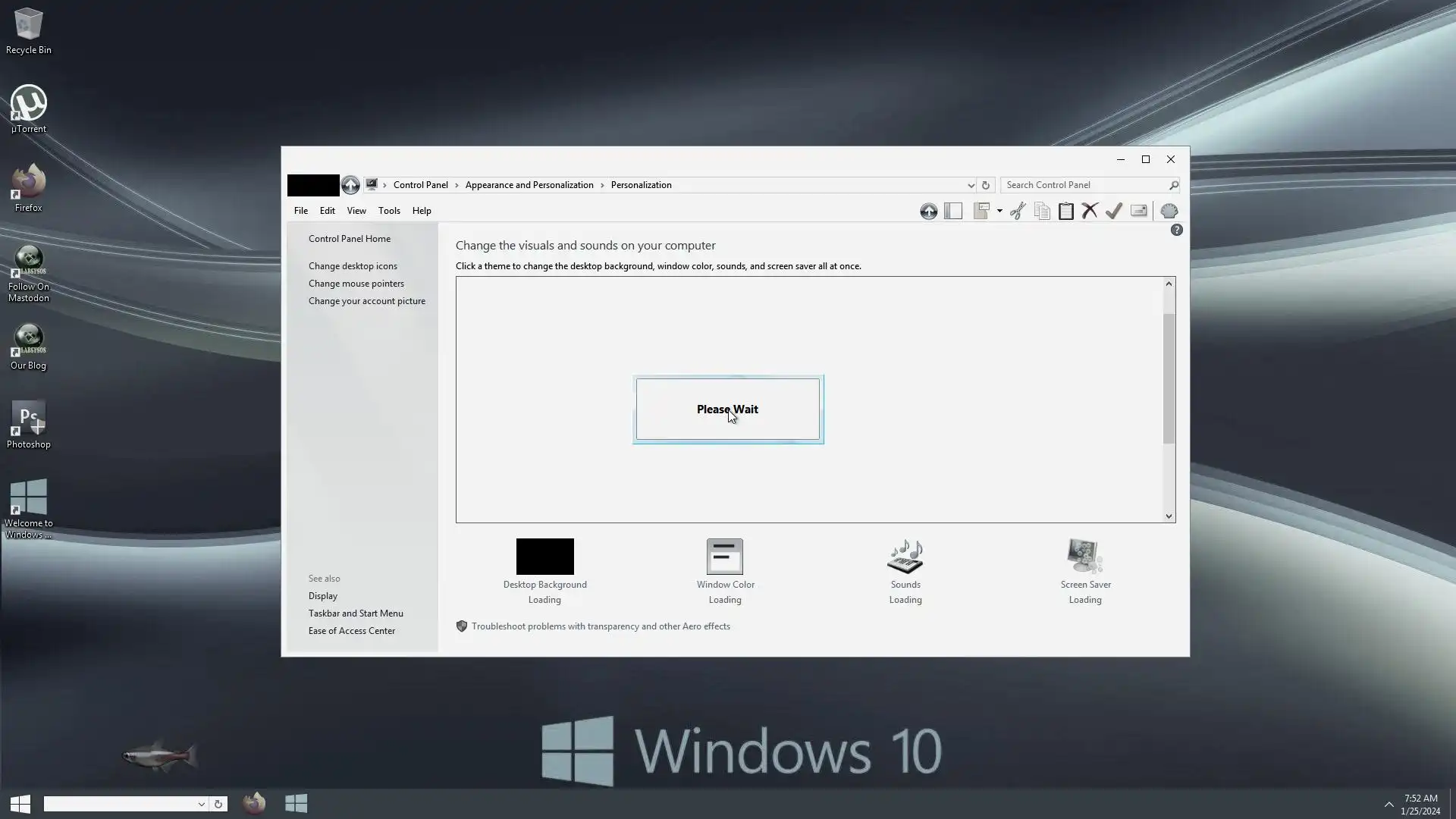Click the Window Color icon
Viewport: 1456px width, 819px height.
click(724, 557)
